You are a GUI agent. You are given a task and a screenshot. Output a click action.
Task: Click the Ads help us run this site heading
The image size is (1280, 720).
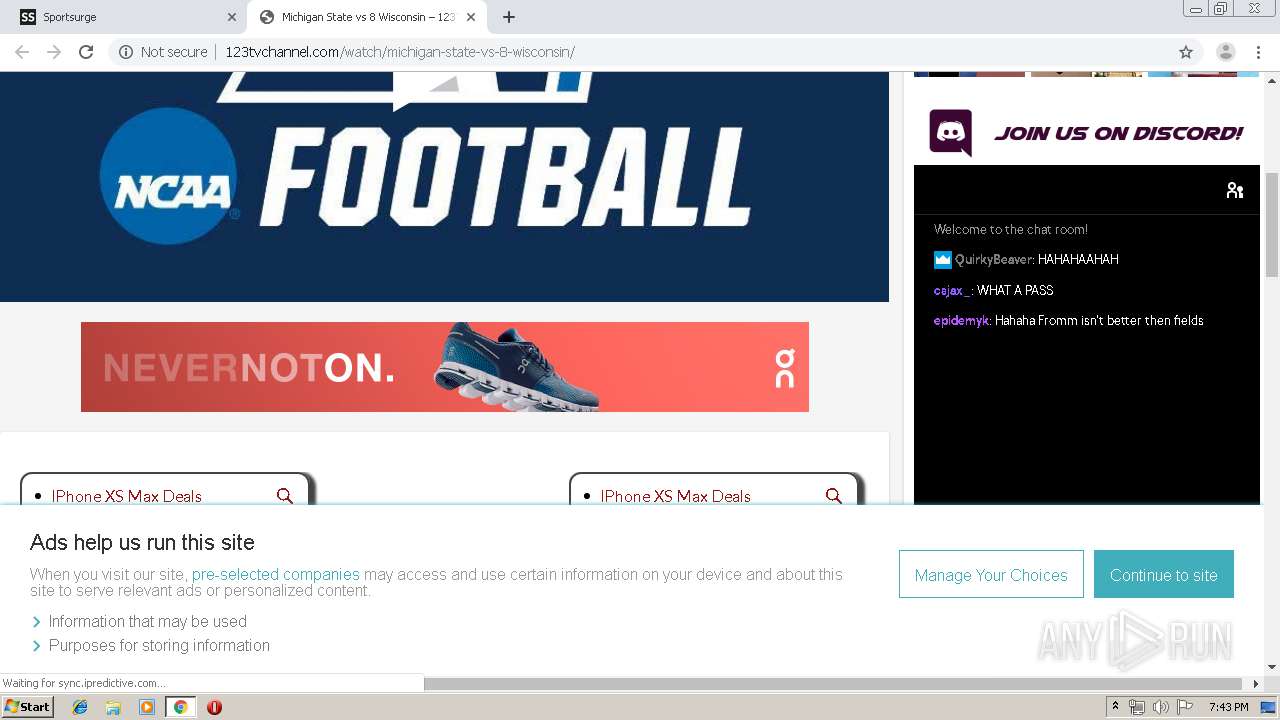click(142, 542)
